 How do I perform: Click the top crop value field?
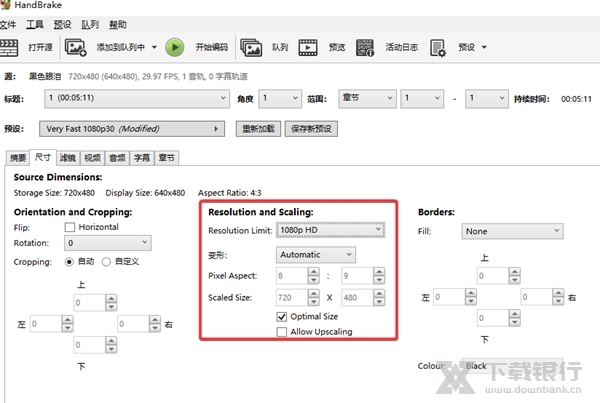click(x=90, y=303)
